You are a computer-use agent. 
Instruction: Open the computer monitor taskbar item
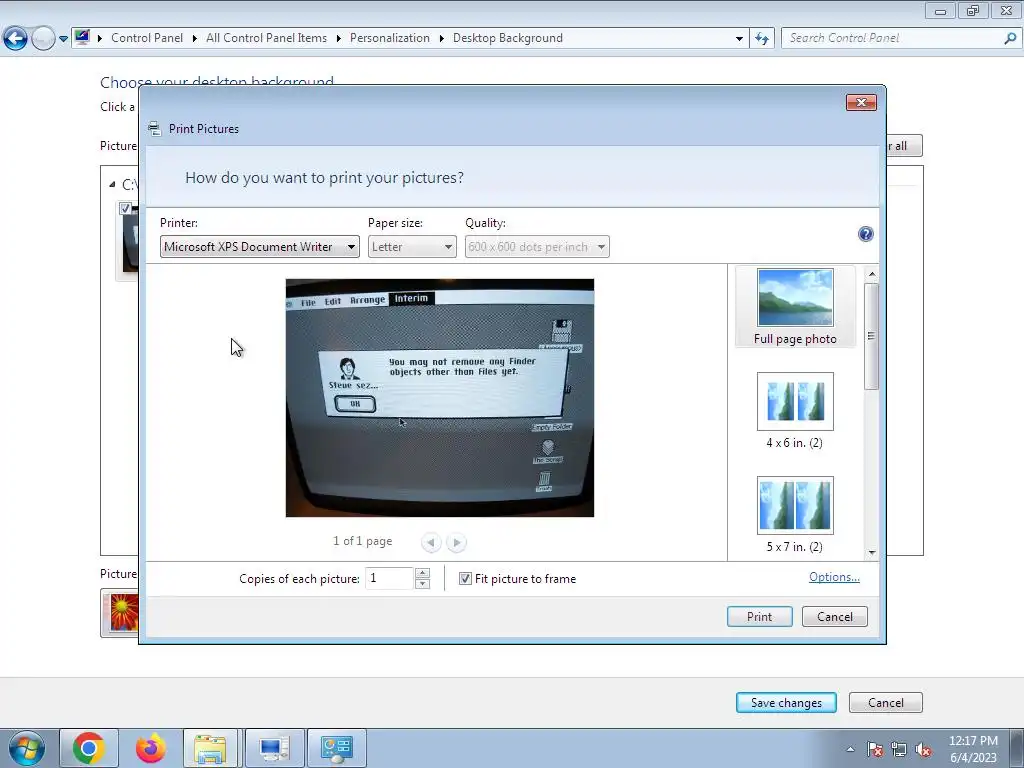[274, 748]
